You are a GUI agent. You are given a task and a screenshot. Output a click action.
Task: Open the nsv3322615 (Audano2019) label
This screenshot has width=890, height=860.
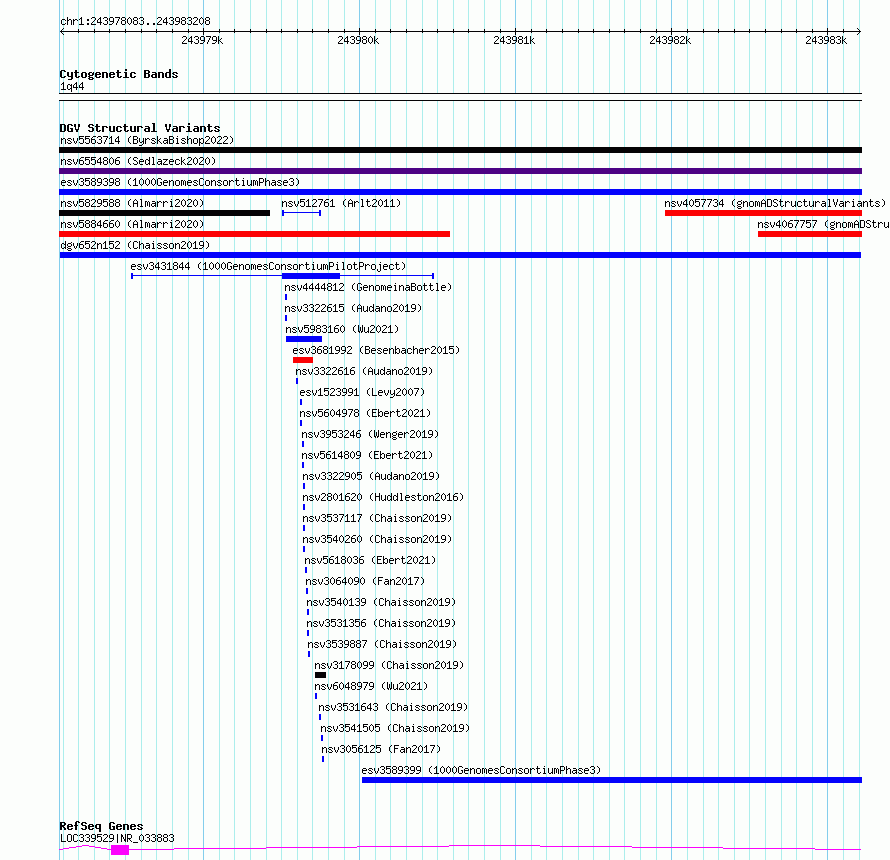(x=353, y=308)
